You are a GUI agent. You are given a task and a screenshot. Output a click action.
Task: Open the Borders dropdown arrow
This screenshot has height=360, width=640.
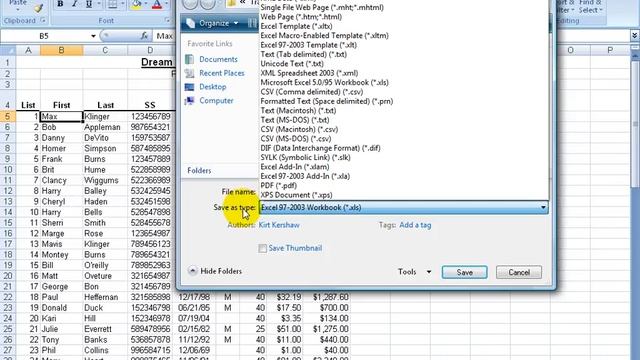(x=122, y=4)
